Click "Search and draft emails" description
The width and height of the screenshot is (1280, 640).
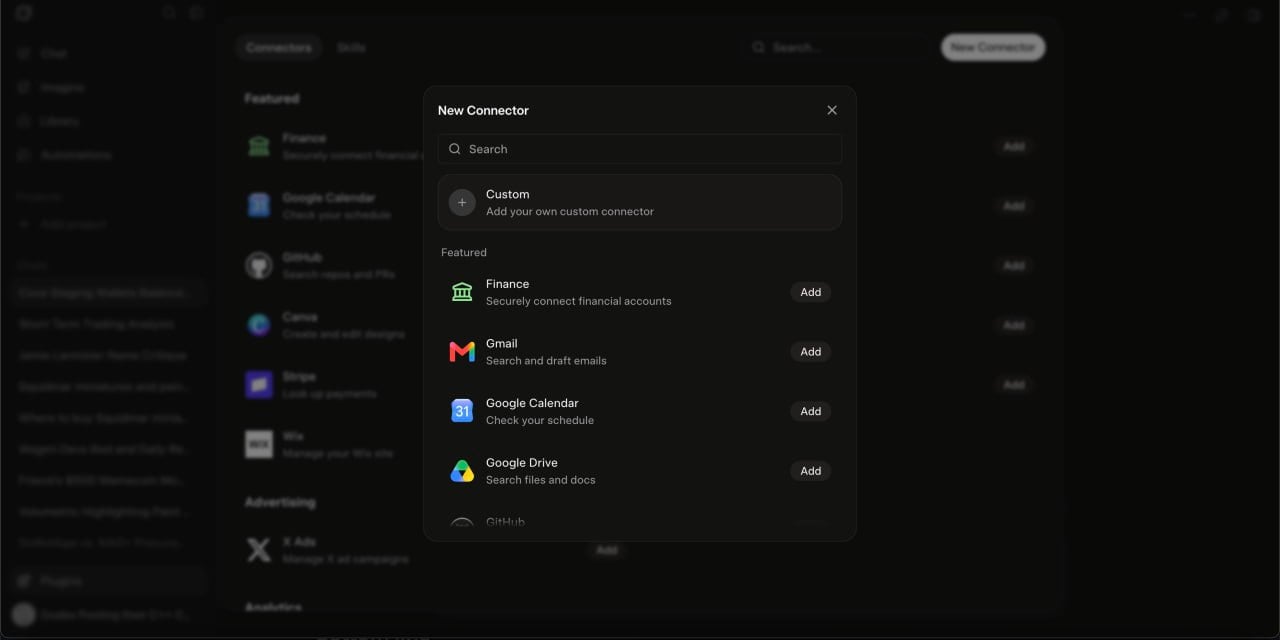(x=546, y=361)
